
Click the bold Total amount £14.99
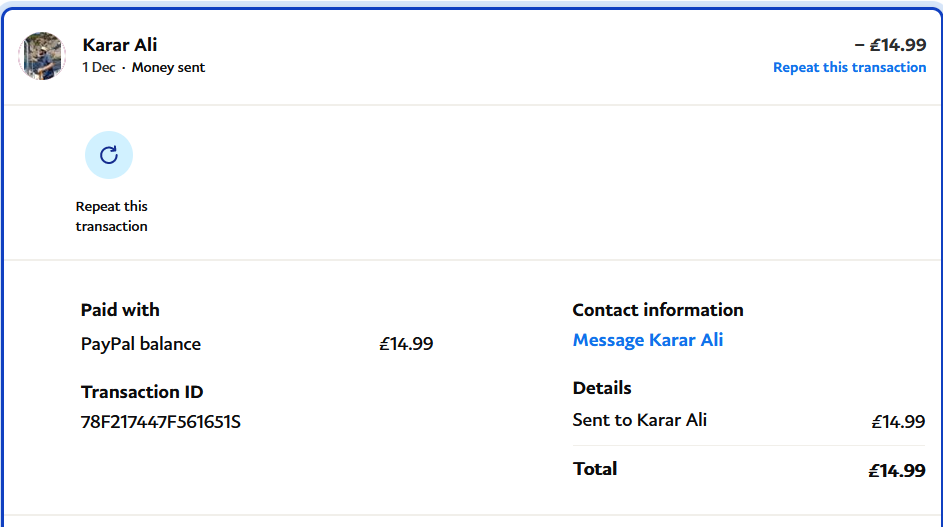(896, 470)
